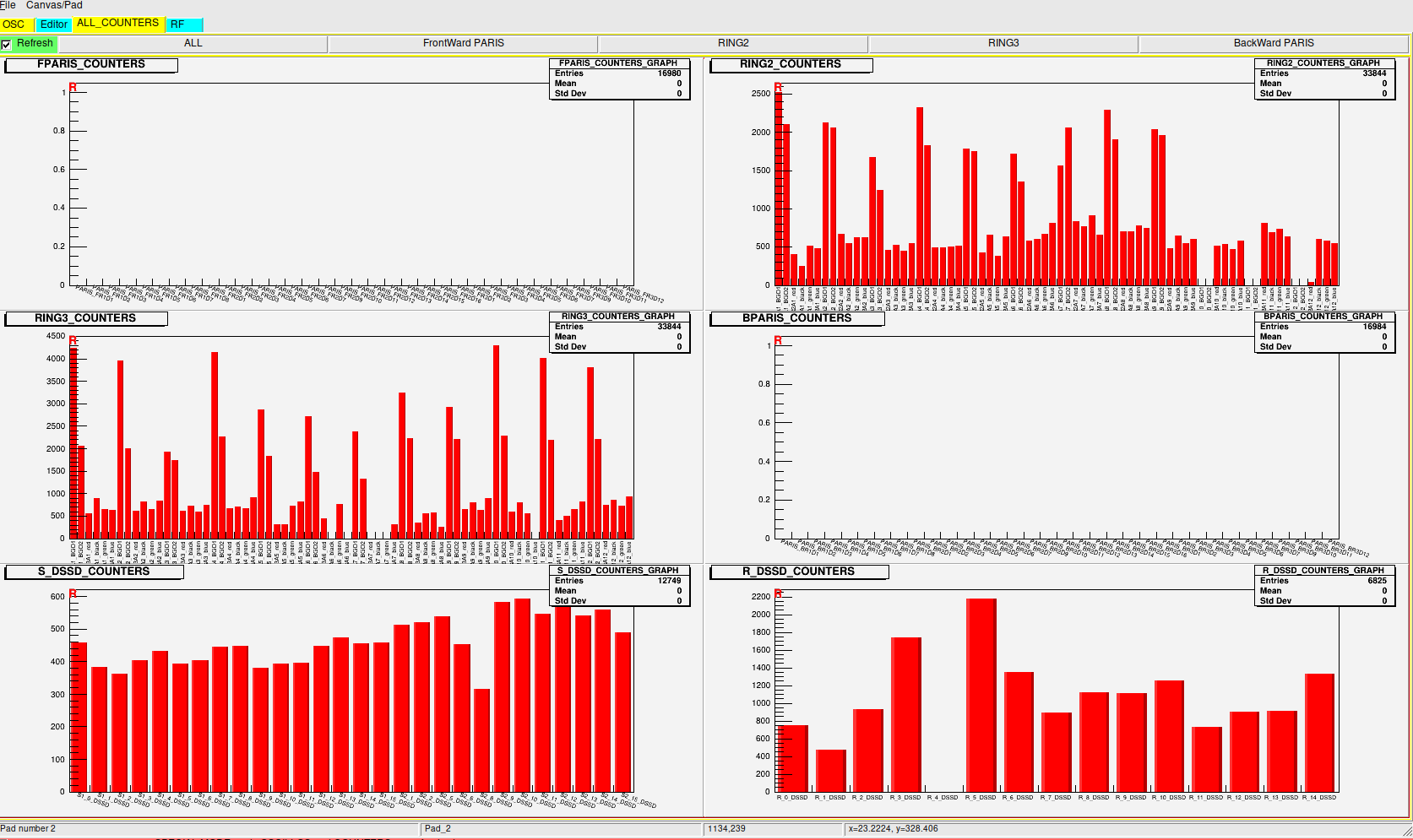This screenshot has width=1413, height=840.
Task: Click the BackWard PARIS button
Action: coord(1275,43)
